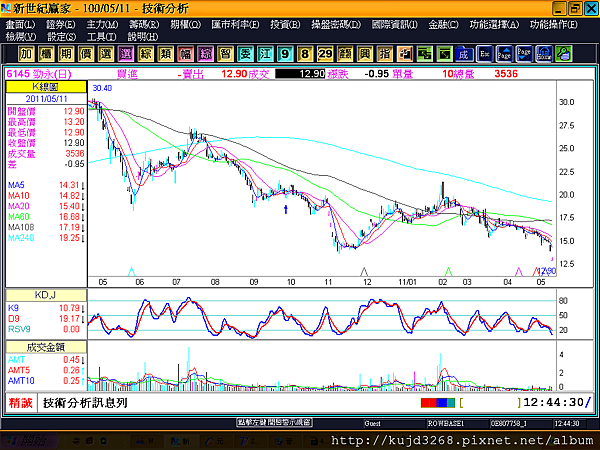600x450 pixels.
Task: Click the green triangle marker near 02
Action: coord(448,272)
